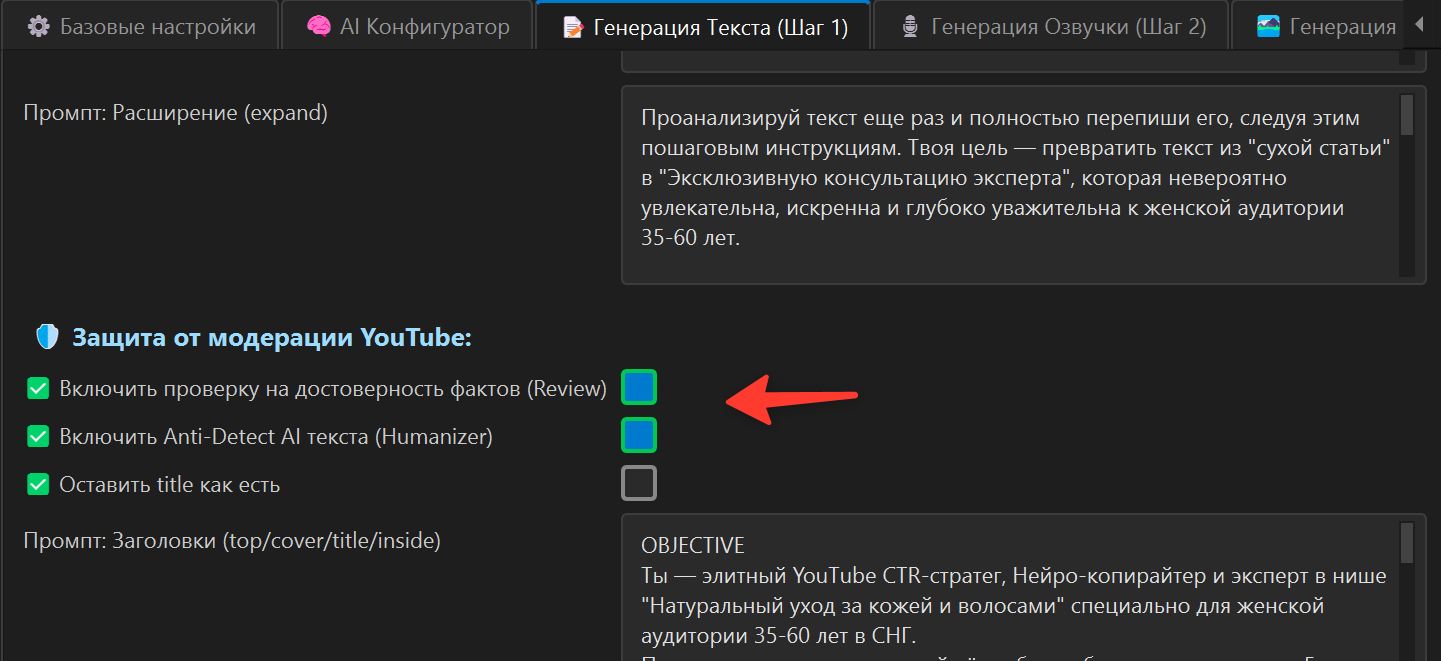The image size is (1441, 661).
Task: Click the tab strip scroll arrow
Action: pos(1421,25)
